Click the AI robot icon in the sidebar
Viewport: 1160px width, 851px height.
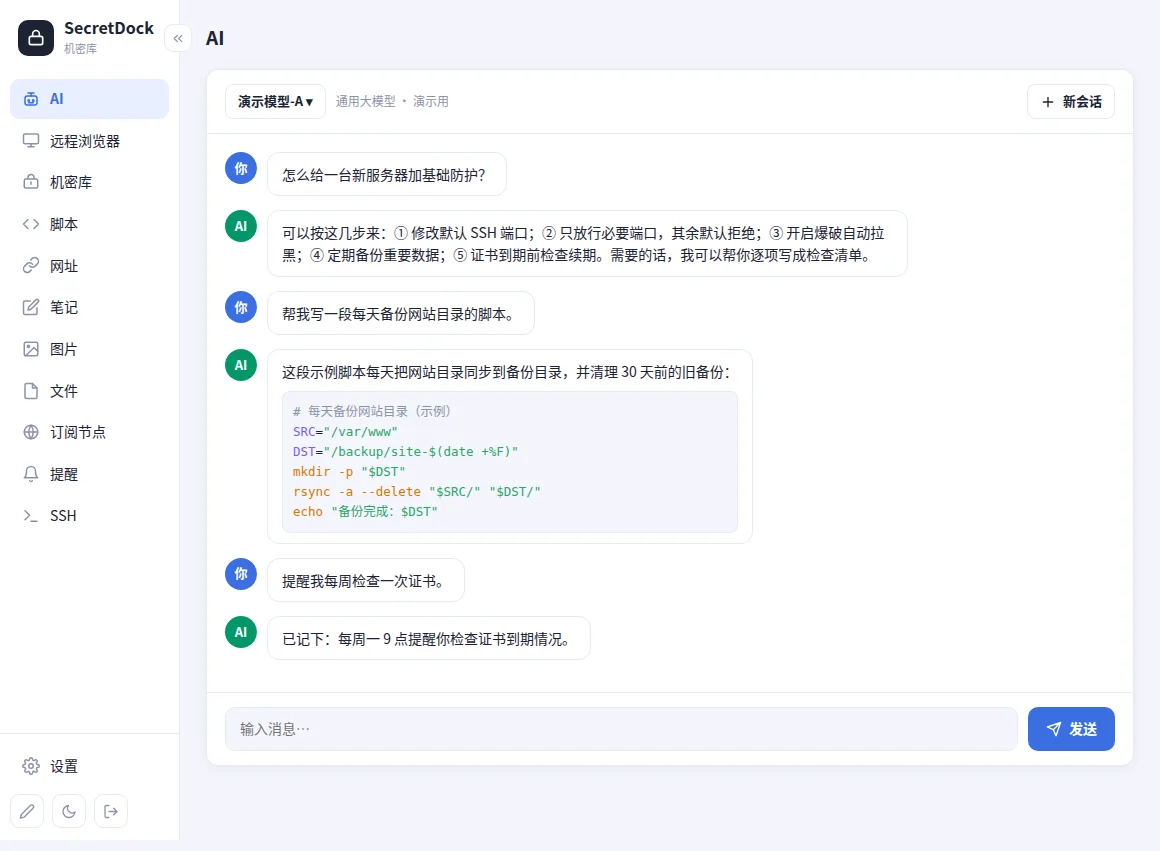click(x=31, y=99)
